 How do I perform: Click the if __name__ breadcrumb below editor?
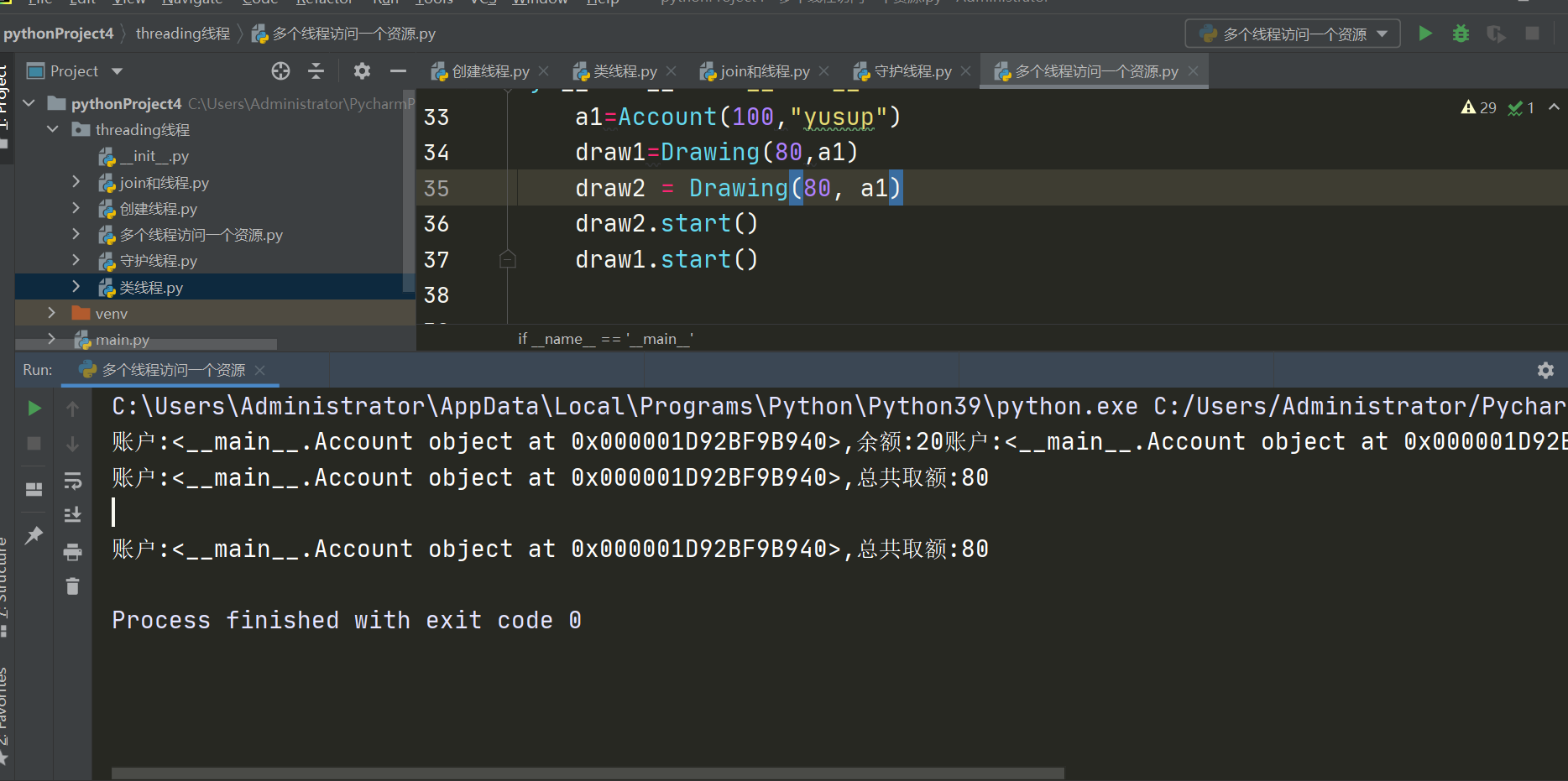coord(605,338)
